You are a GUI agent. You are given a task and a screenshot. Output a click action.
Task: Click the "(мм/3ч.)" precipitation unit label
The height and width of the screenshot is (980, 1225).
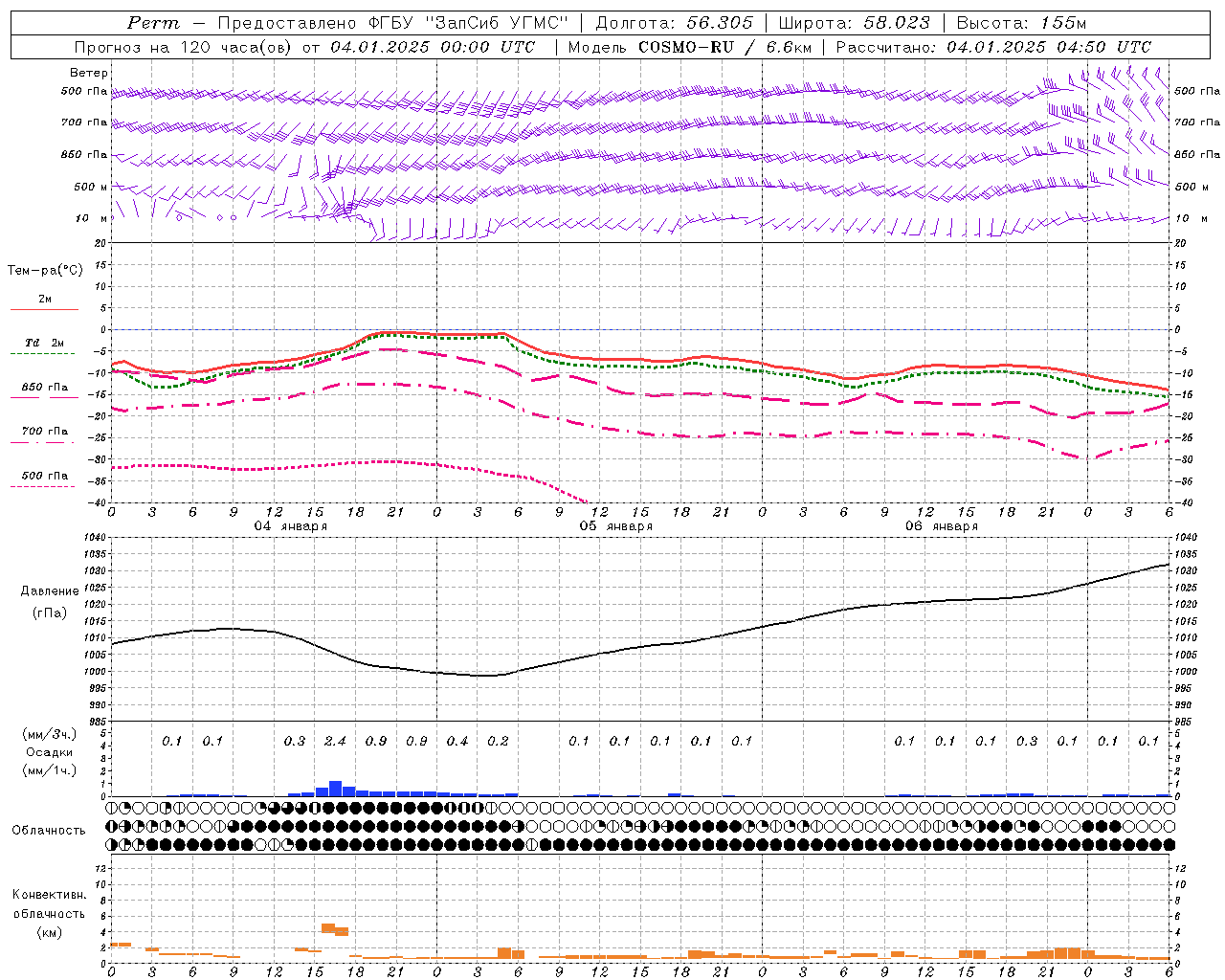coord(49,734)
